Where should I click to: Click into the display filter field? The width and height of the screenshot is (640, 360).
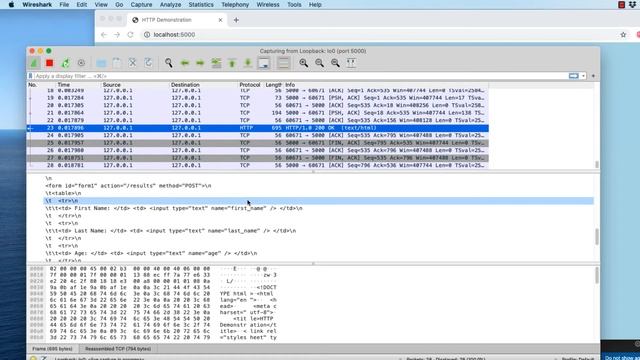pos(300,76)
